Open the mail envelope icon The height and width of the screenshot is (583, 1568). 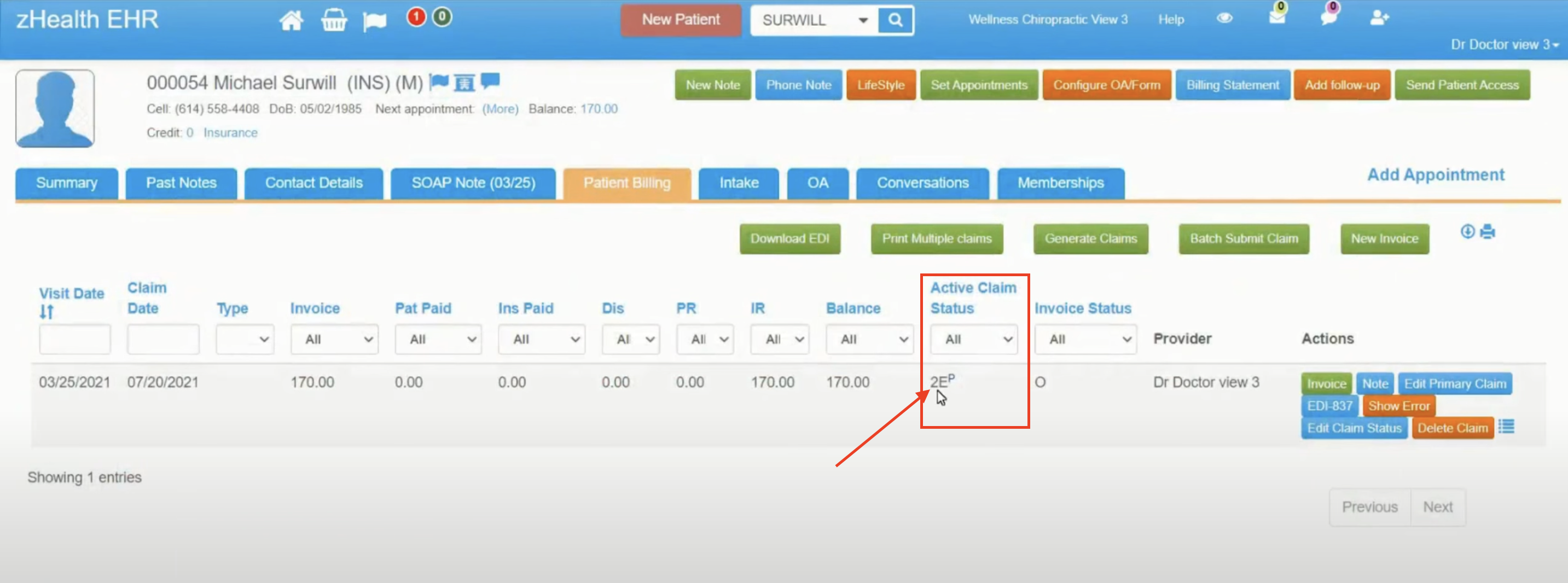(1276, 16)
